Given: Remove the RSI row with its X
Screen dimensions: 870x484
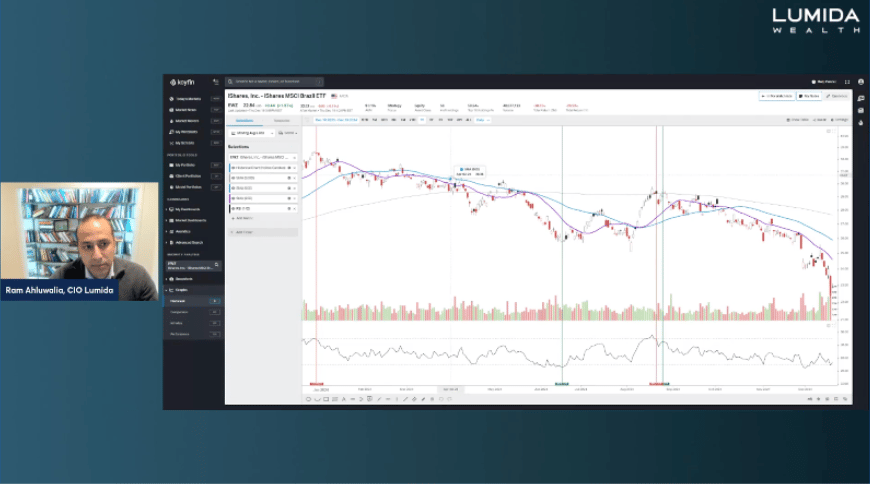Looking at the screenshot, I should pos(295,209).
